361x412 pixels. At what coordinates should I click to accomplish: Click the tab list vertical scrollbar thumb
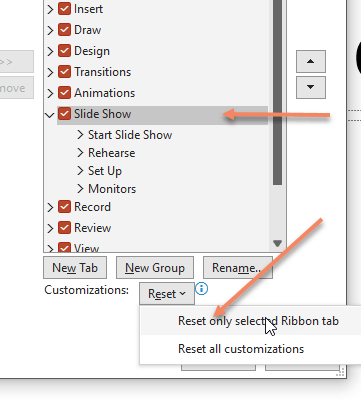pyautogui.click(x=277, y=92)
